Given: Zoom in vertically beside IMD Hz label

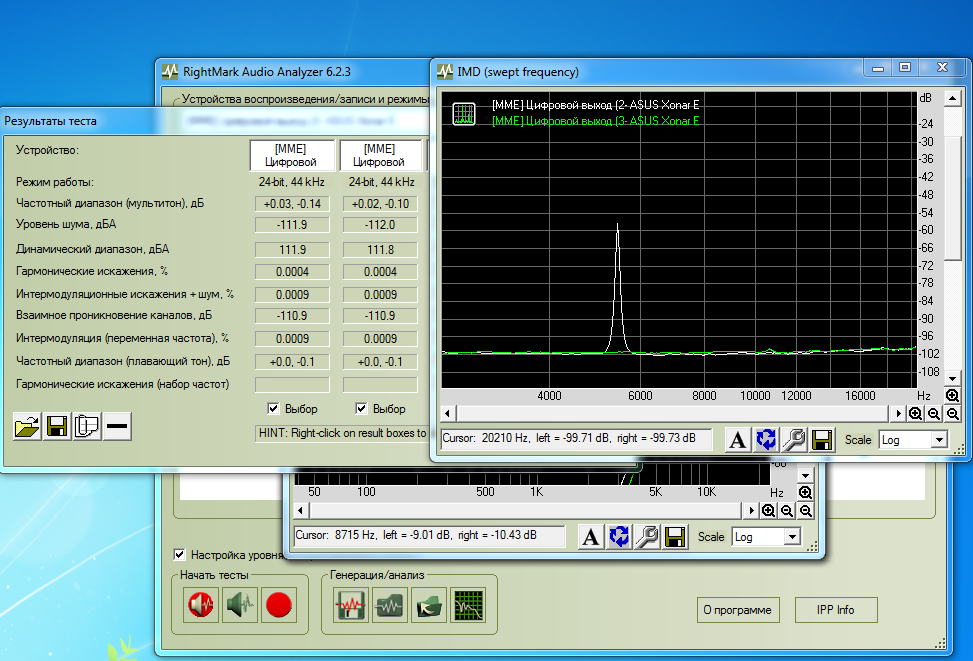Looking at the screenshot, I should tap(953, 395).
